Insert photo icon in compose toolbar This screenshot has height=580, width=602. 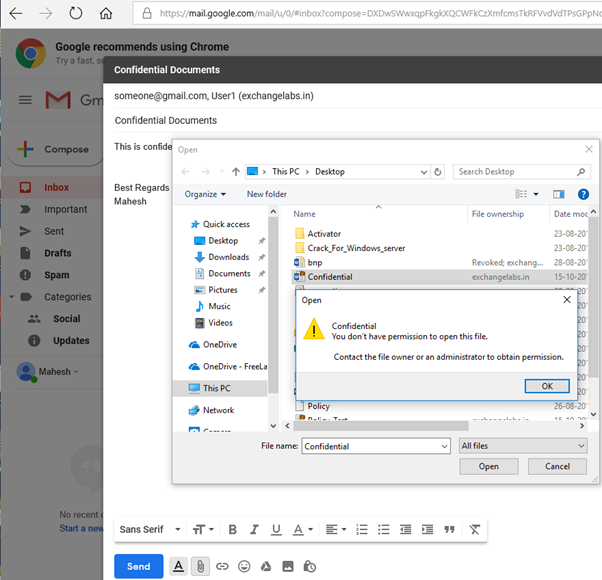click(x=288, y=566)
